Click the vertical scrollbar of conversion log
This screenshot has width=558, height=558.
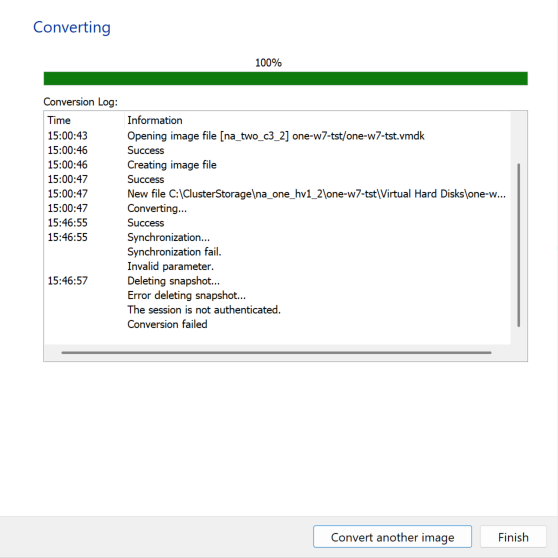pyautogui.click(x=518, y=245)
